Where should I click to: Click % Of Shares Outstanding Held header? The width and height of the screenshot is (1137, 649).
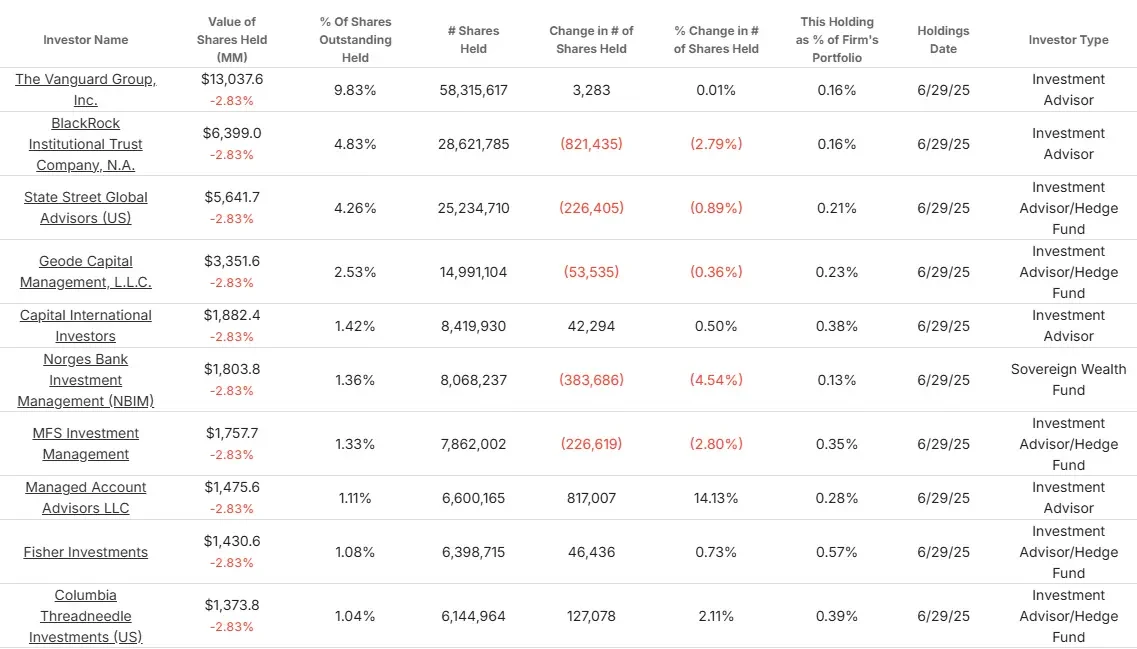(x=355, y=40)
